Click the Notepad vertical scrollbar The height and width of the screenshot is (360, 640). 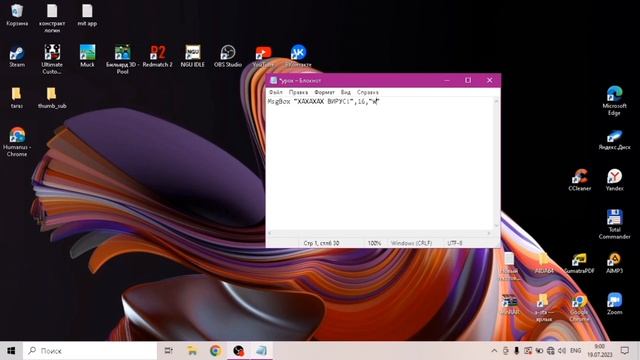(497, 163)
